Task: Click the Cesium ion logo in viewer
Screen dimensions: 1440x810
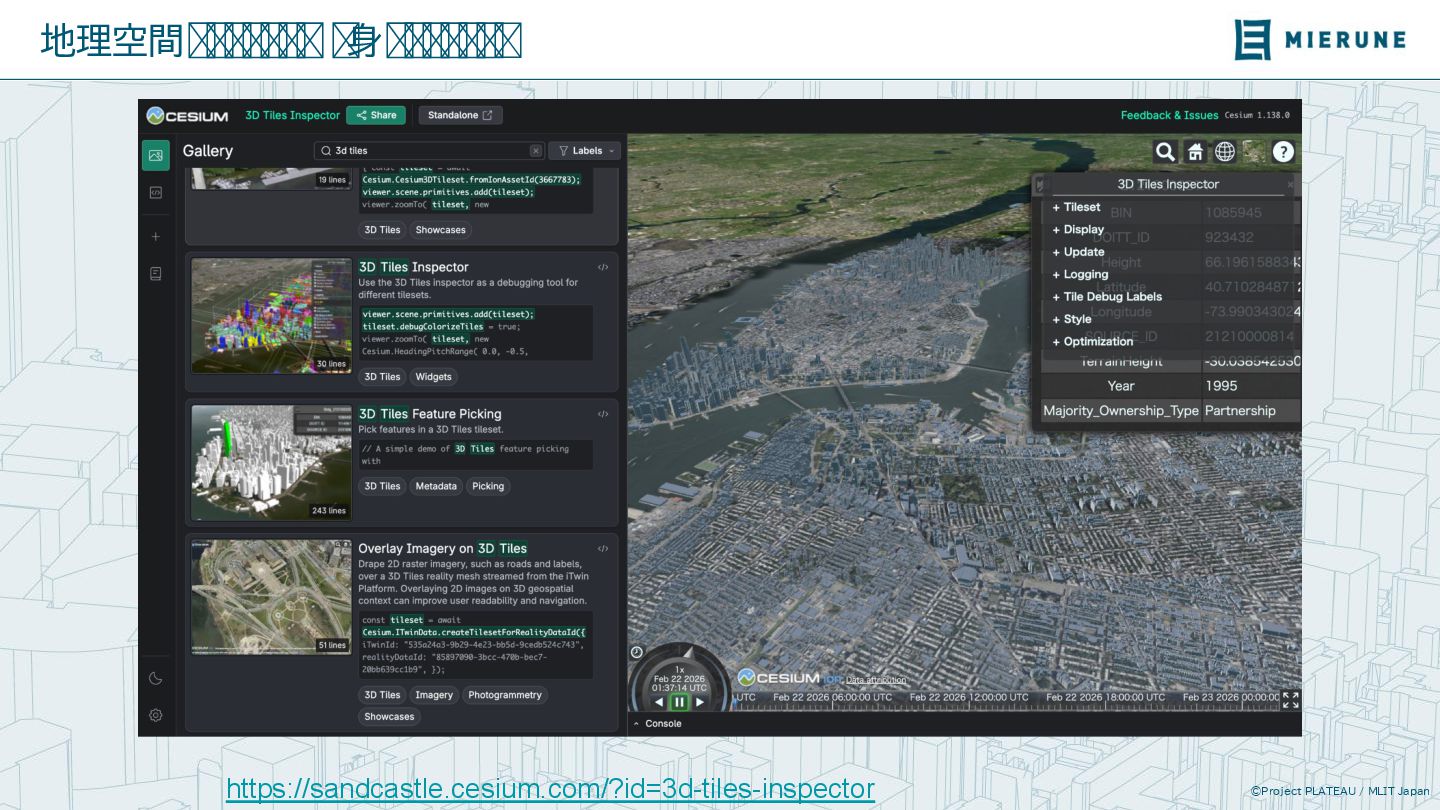Action: point(790,678)
